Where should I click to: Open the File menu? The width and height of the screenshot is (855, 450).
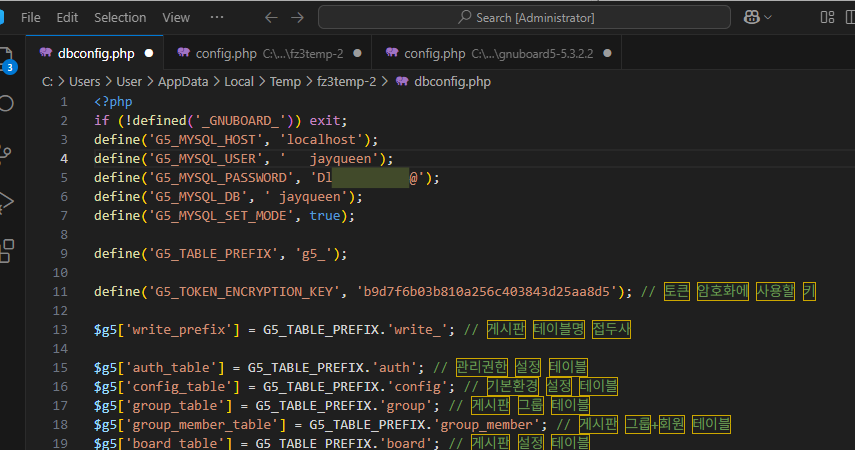click(30, 17)
